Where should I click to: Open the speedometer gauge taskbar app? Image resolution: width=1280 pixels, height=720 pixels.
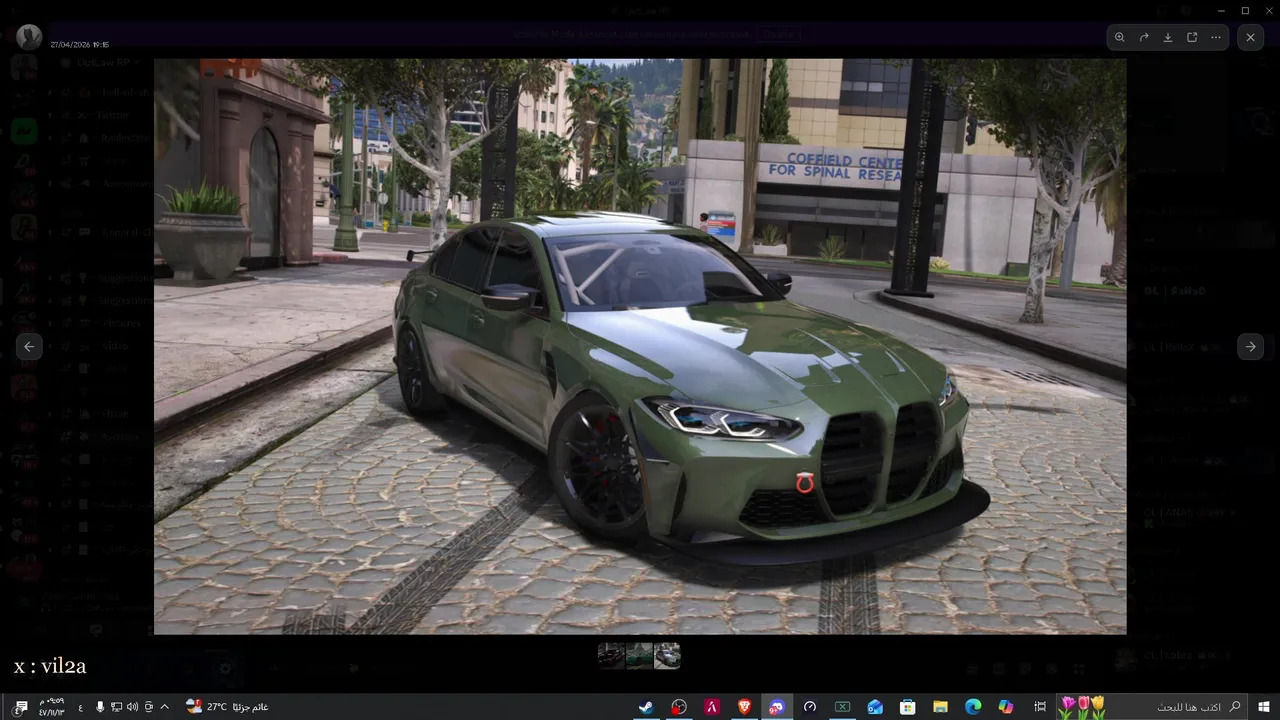(x=810, y=707)
